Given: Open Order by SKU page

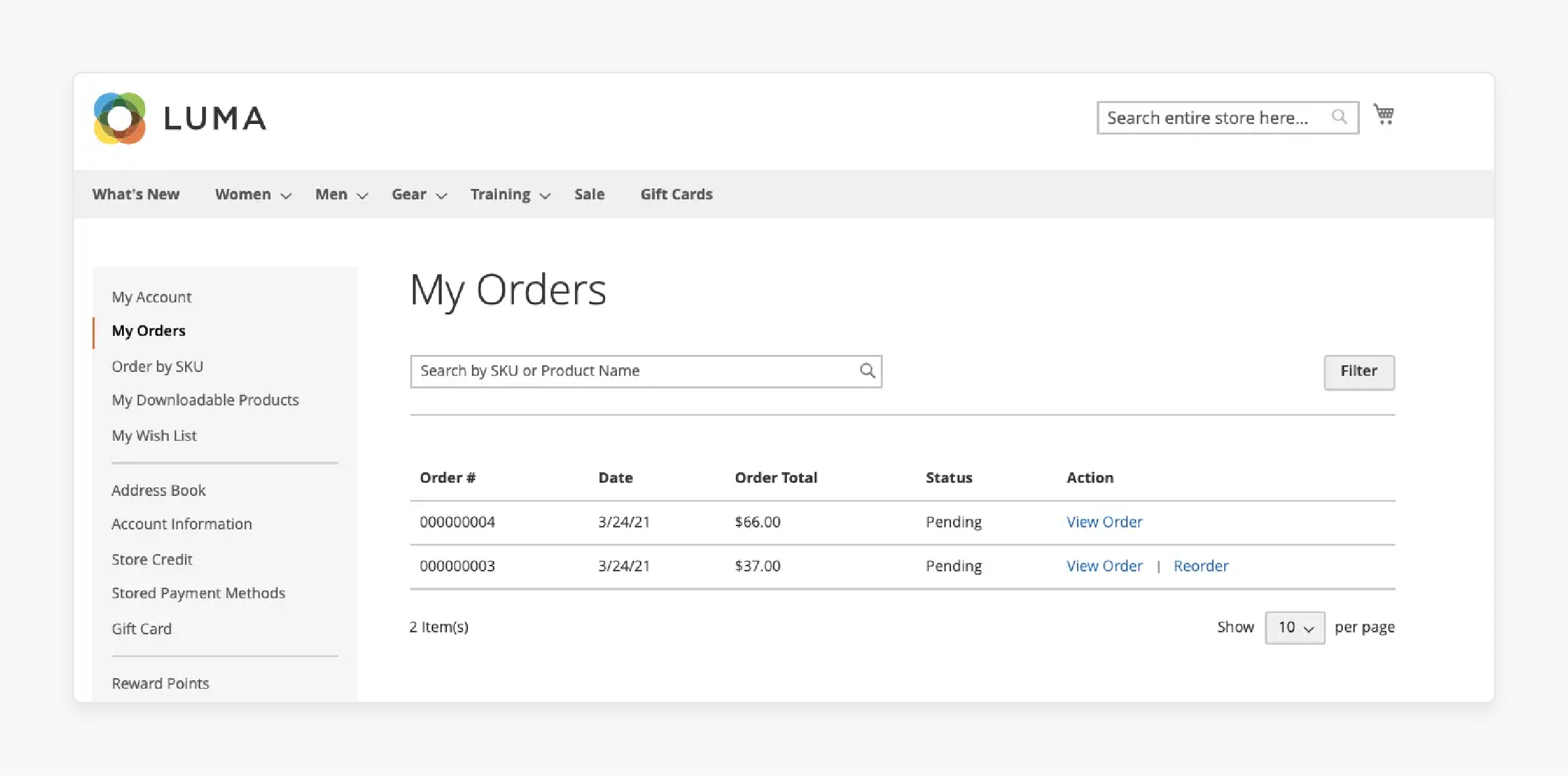Looking at the screenshot, I should [158, 367].
